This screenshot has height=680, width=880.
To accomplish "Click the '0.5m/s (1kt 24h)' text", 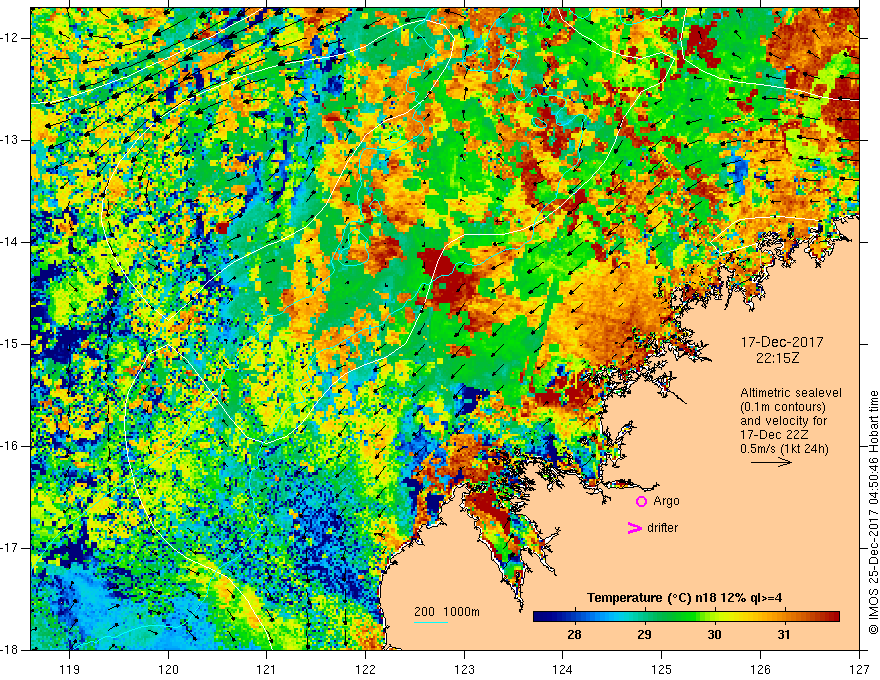I will click(784, 449).
